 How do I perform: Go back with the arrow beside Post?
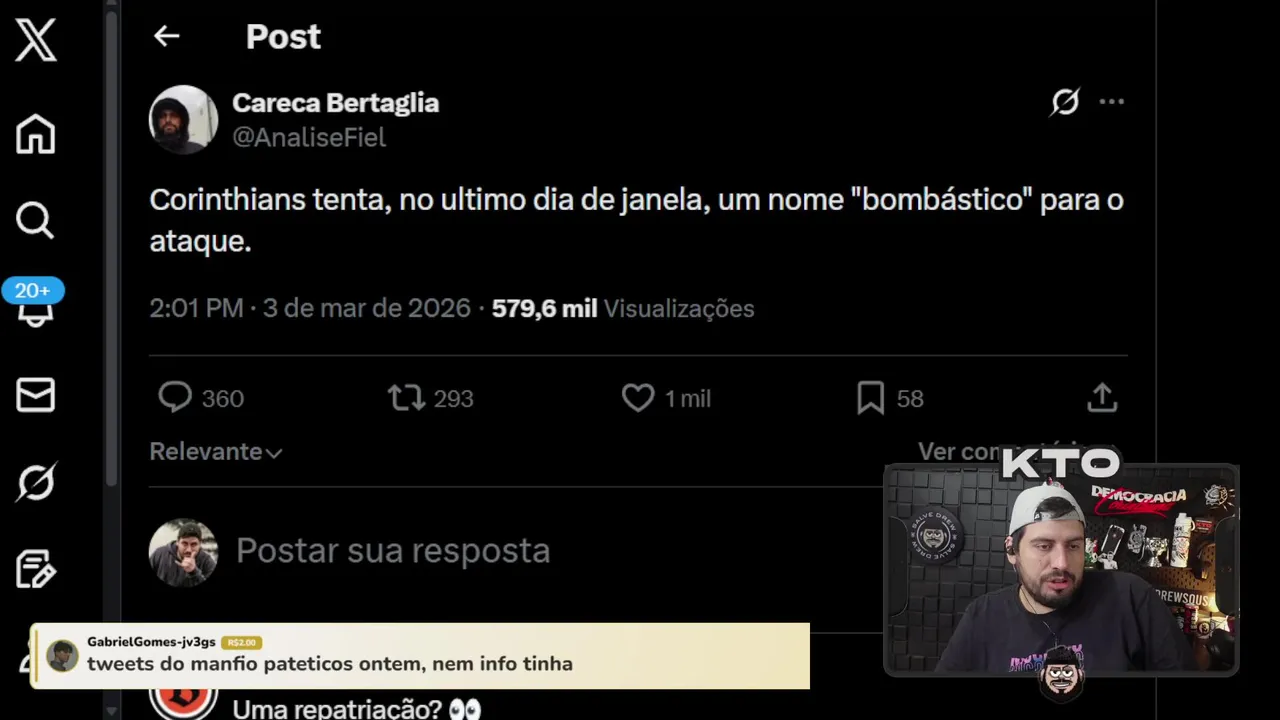click(166, 36)
